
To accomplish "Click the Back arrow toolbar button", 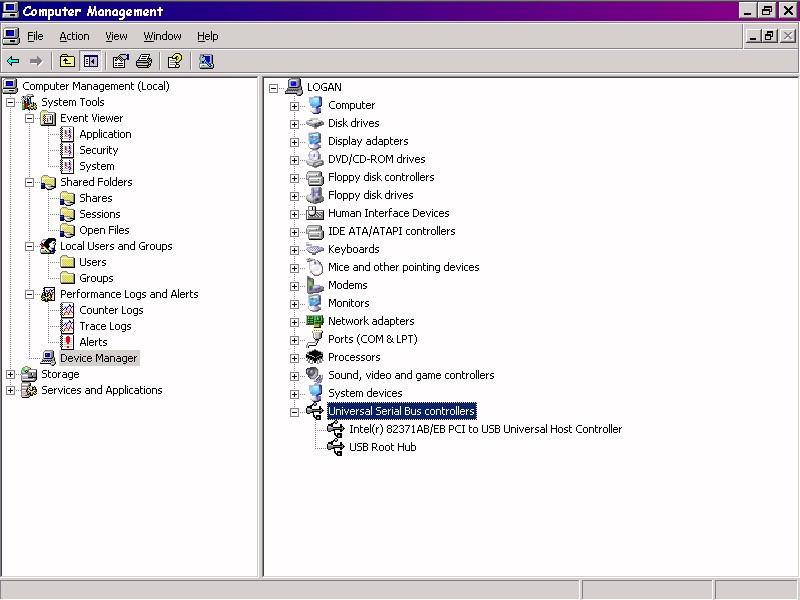I will click(13, 61).
